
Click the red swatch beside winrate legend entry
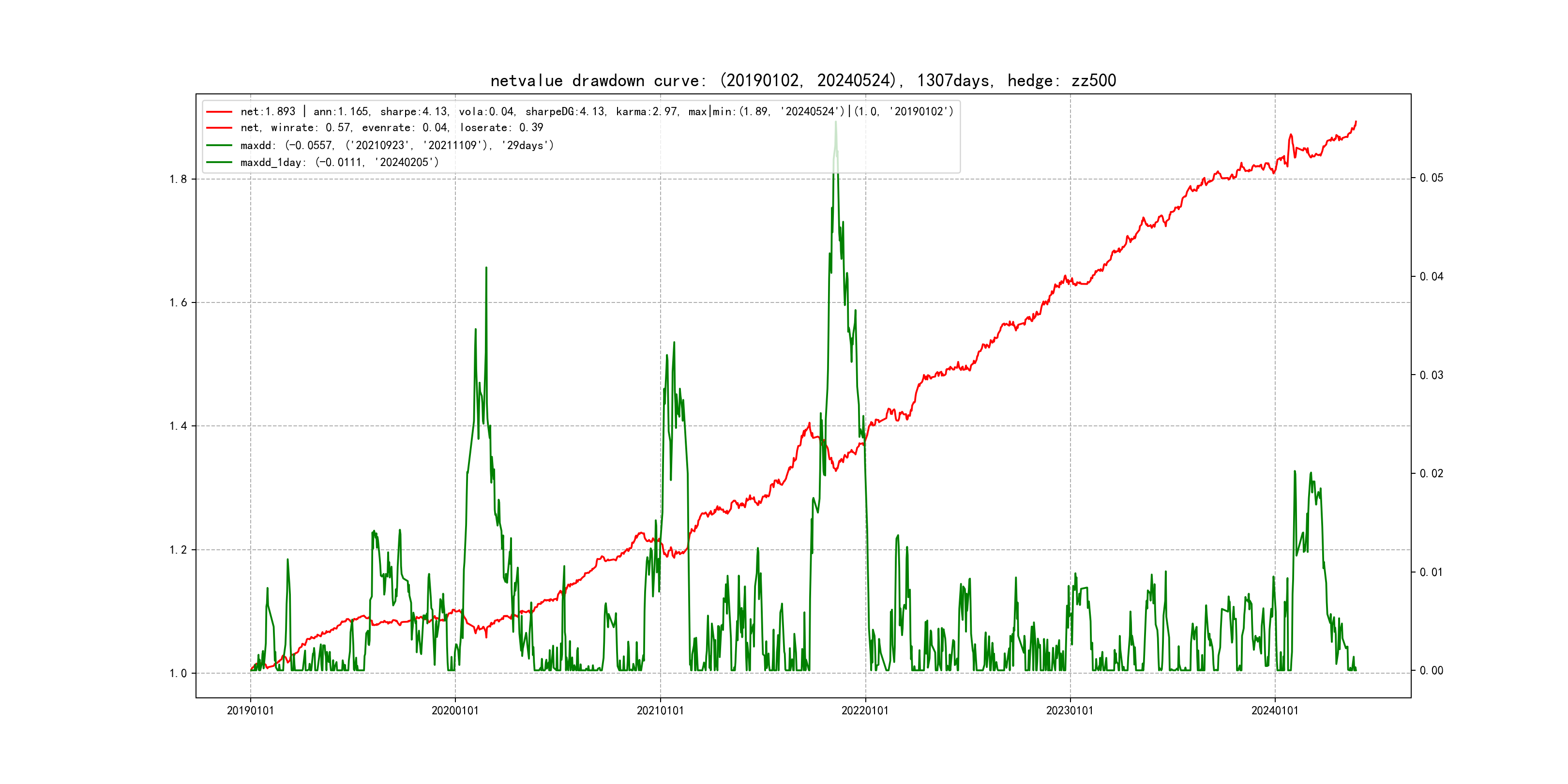(x=219, y=128)
